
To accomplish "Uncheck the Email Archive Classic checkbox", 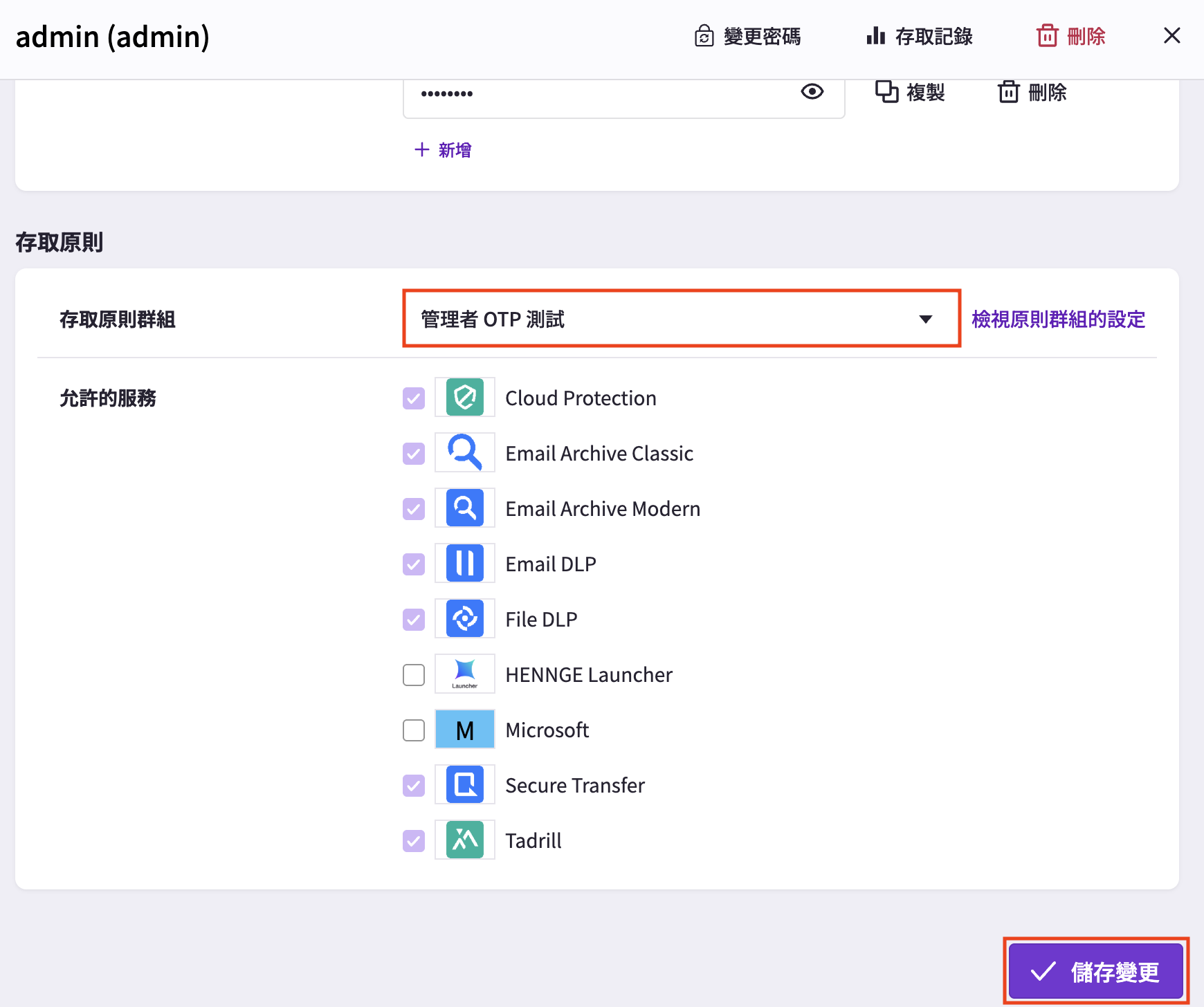I will pyautogui.click(x=414, y=454).
